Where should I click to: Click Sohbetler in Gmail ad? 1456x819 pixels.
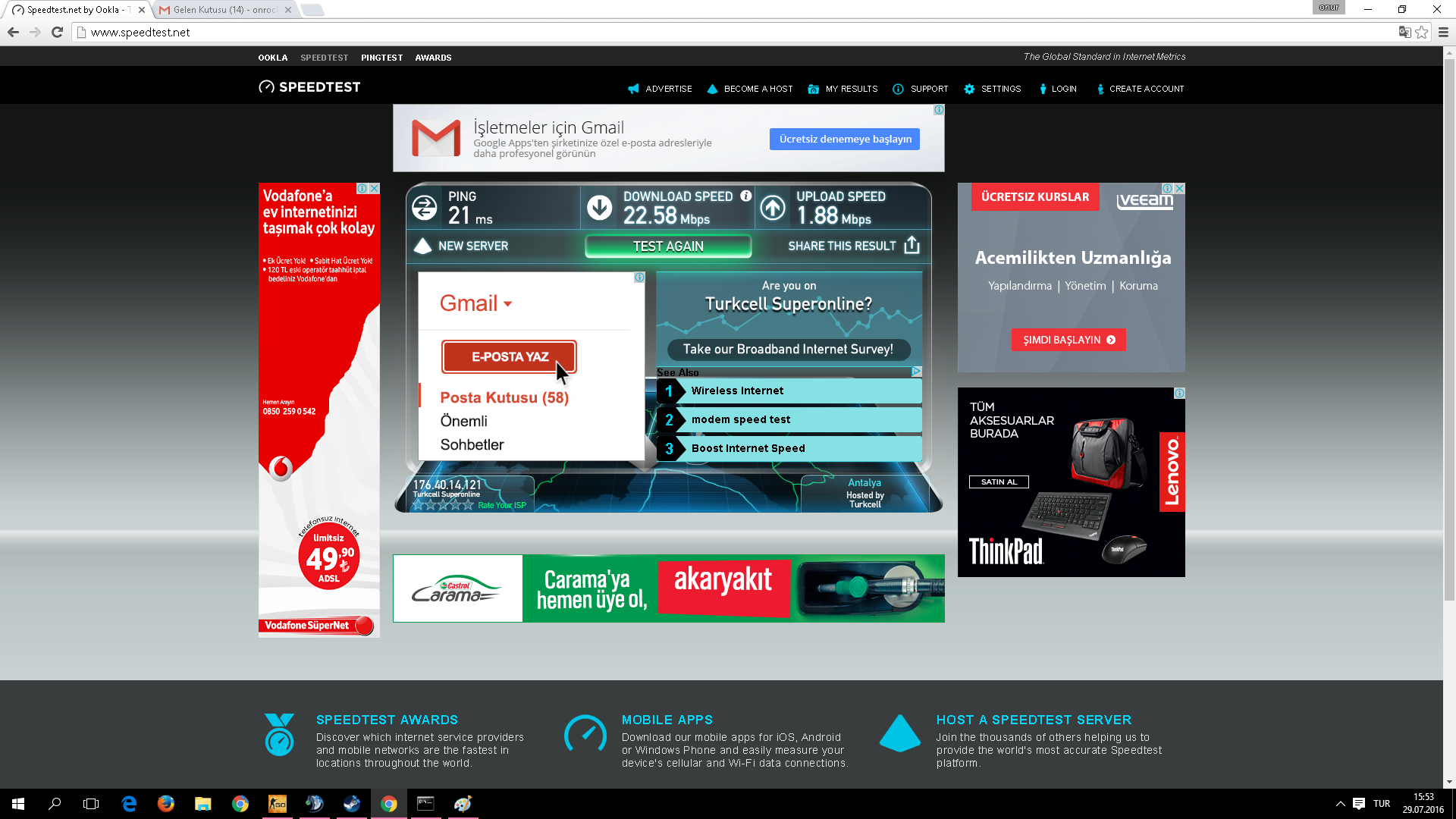(x=472, y=444)
